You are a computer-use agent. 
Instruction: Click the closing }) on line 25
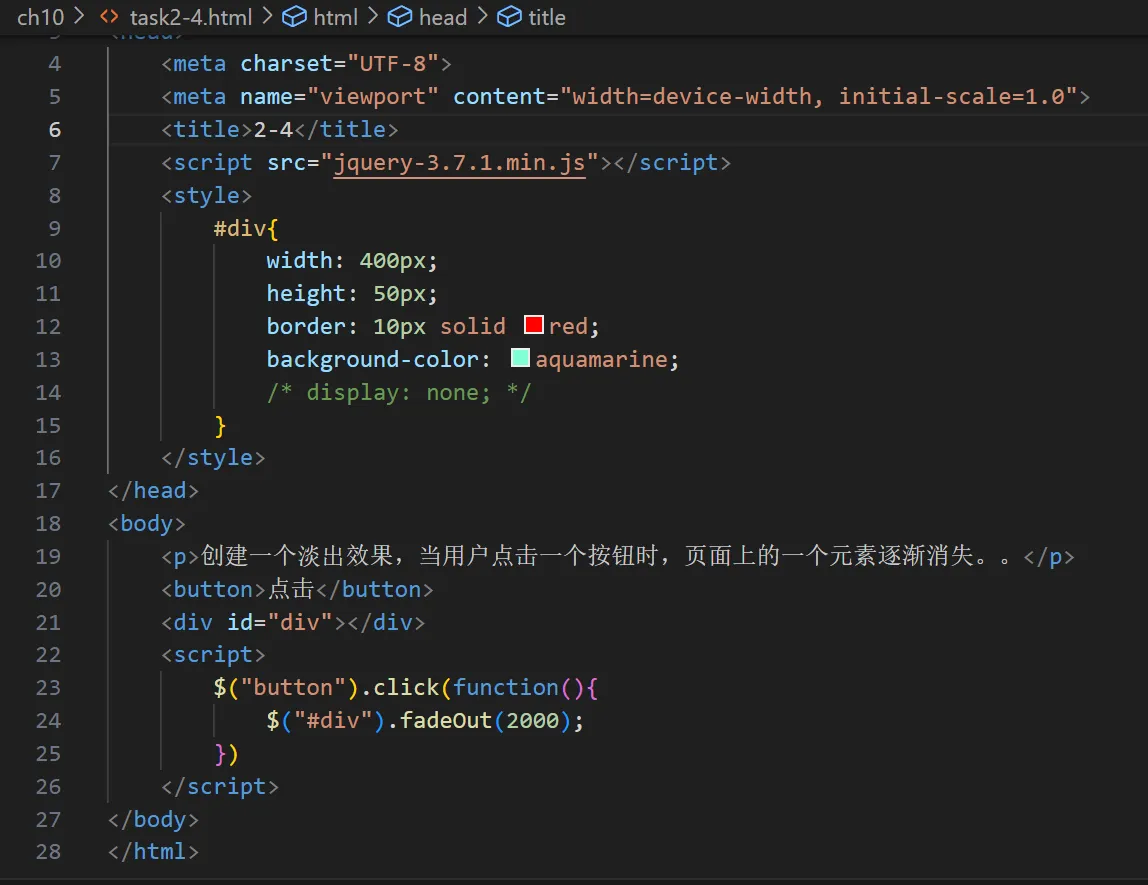226,753
